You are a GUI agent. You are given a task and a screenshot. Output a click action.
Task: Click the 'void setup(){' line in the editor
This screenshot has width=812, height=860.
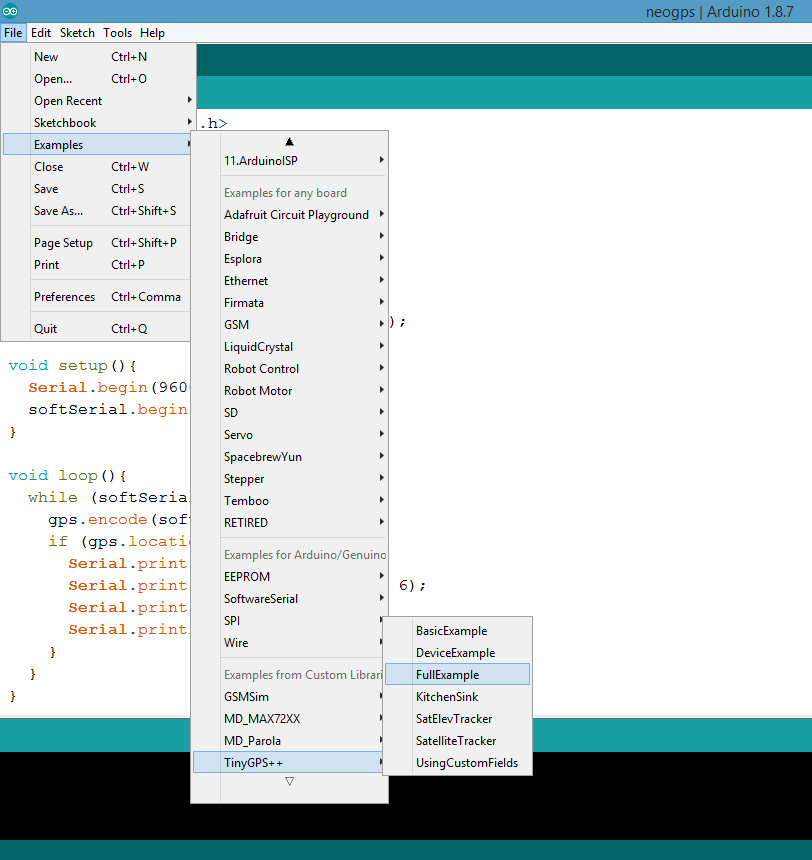point(72,366)
